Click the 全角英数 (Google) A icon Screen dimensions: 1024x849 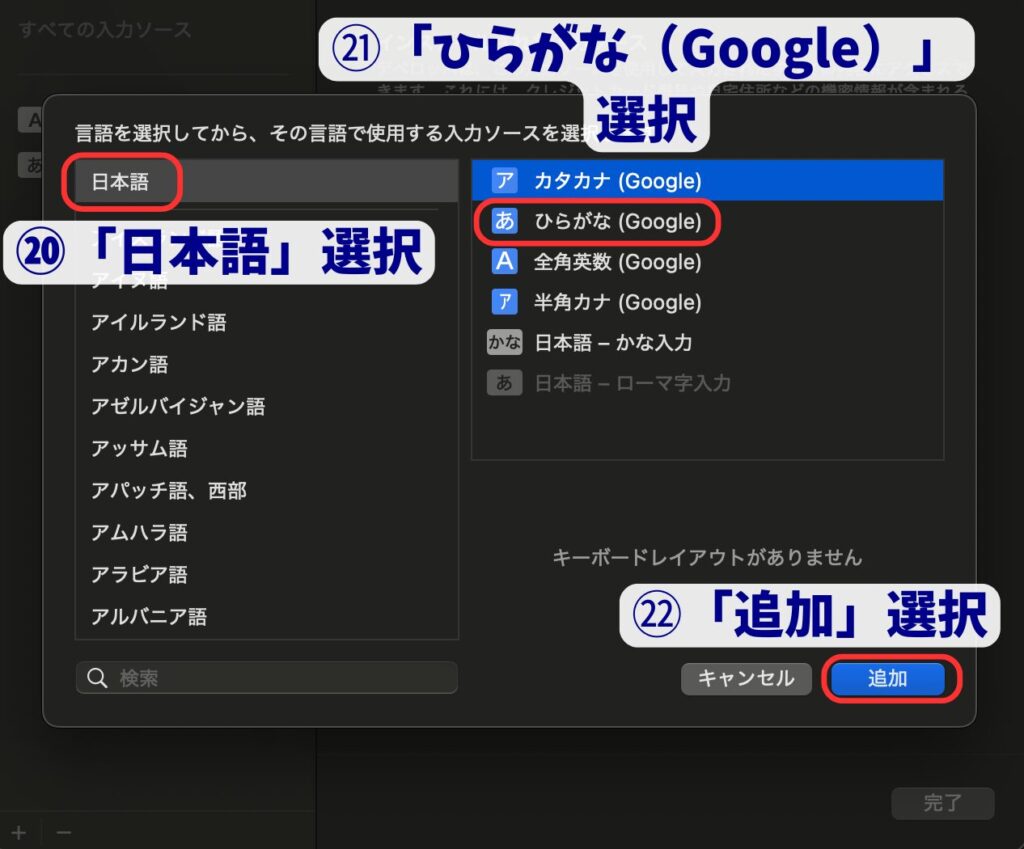tap(504, 261)
